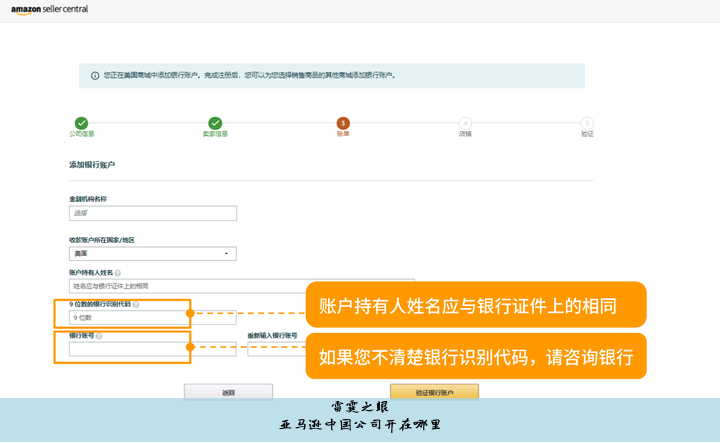The image size is (720, 443).
Task: Select step 4 店铺 circle
Action: [x=465, y=123]
